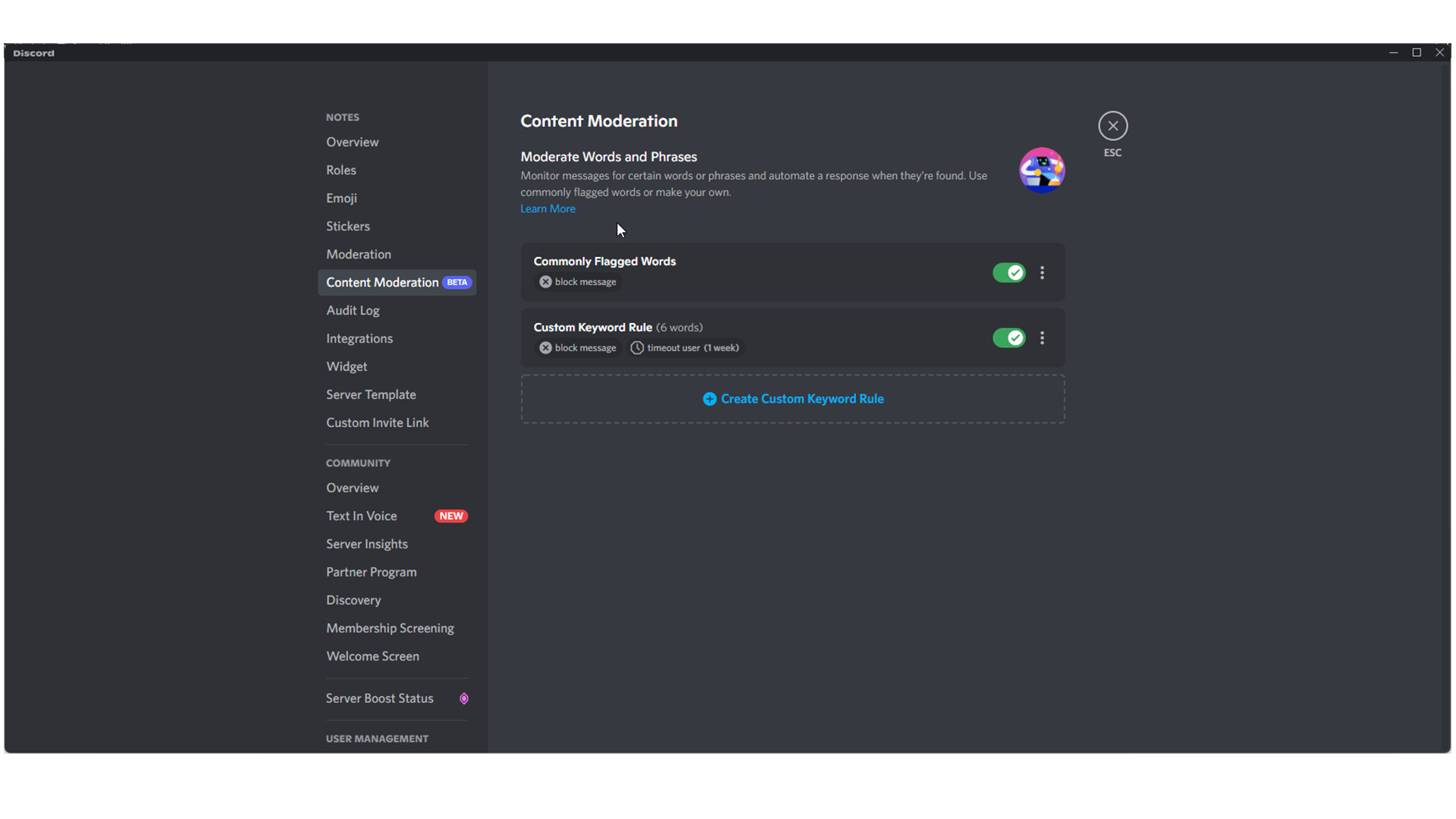Click the plus icon to Create Custom Keyword Rule
Screen dimensions: 1456x819
click(x=710, y=399)
